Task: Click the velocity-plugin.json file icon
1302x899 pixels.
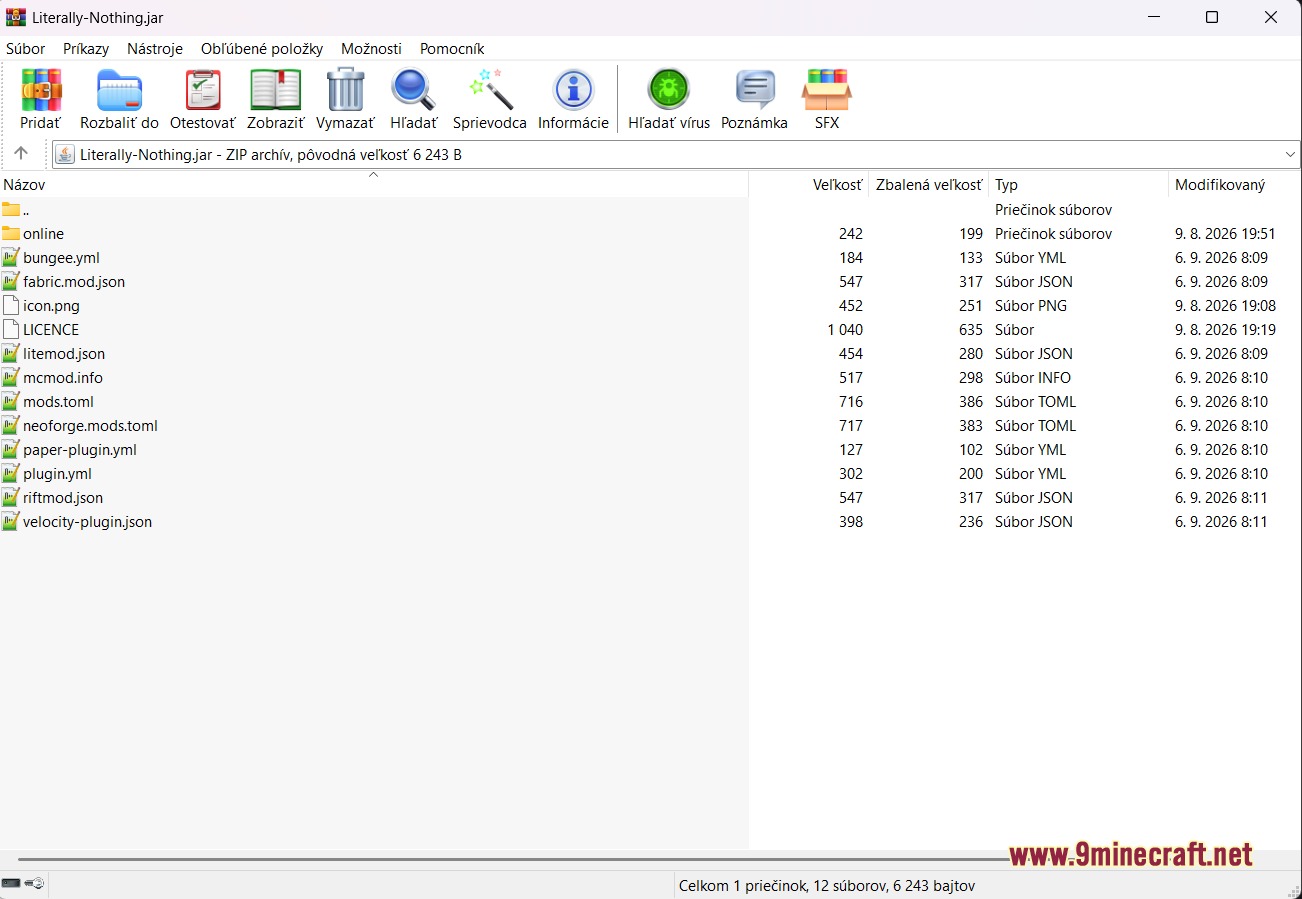Action: pyautogui.click(x=11, y=522)
